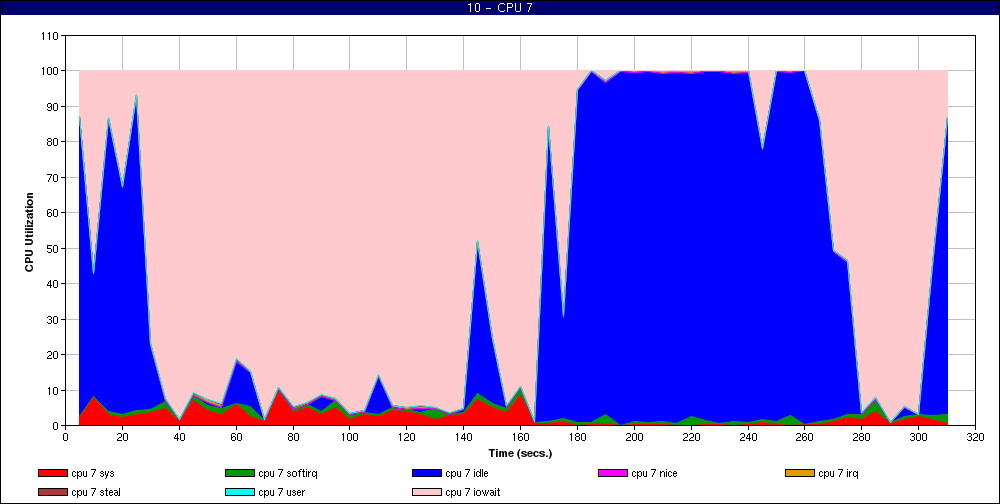Viewport: 1000px width, 504px height.
Task: Click the 320 tick label on time axis
Action: pyautogui.click(x=975, y=437)
